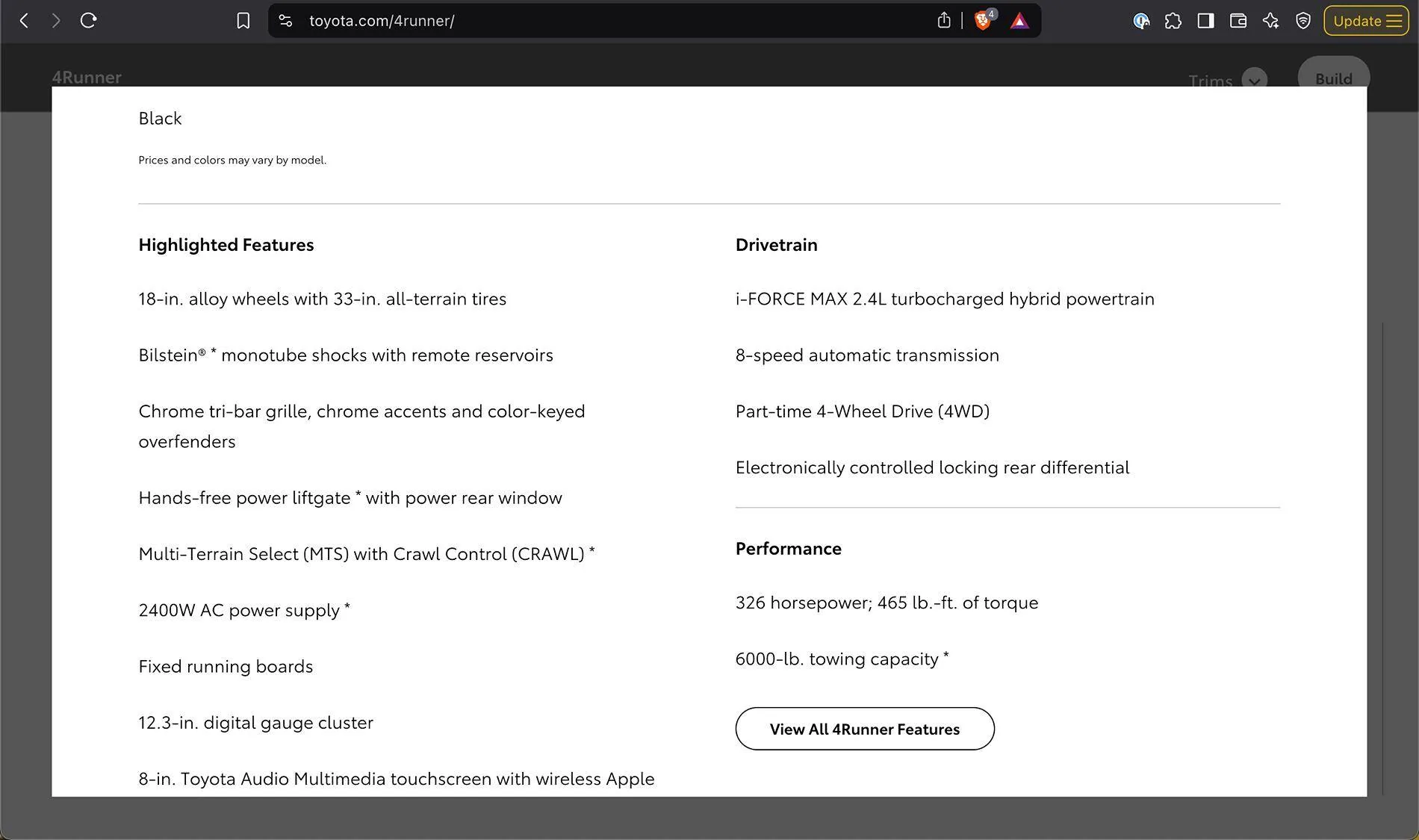Viewport: 1419px width, 840px height.
Task: Select the Drivetrain heading
Action: (777, 245)
